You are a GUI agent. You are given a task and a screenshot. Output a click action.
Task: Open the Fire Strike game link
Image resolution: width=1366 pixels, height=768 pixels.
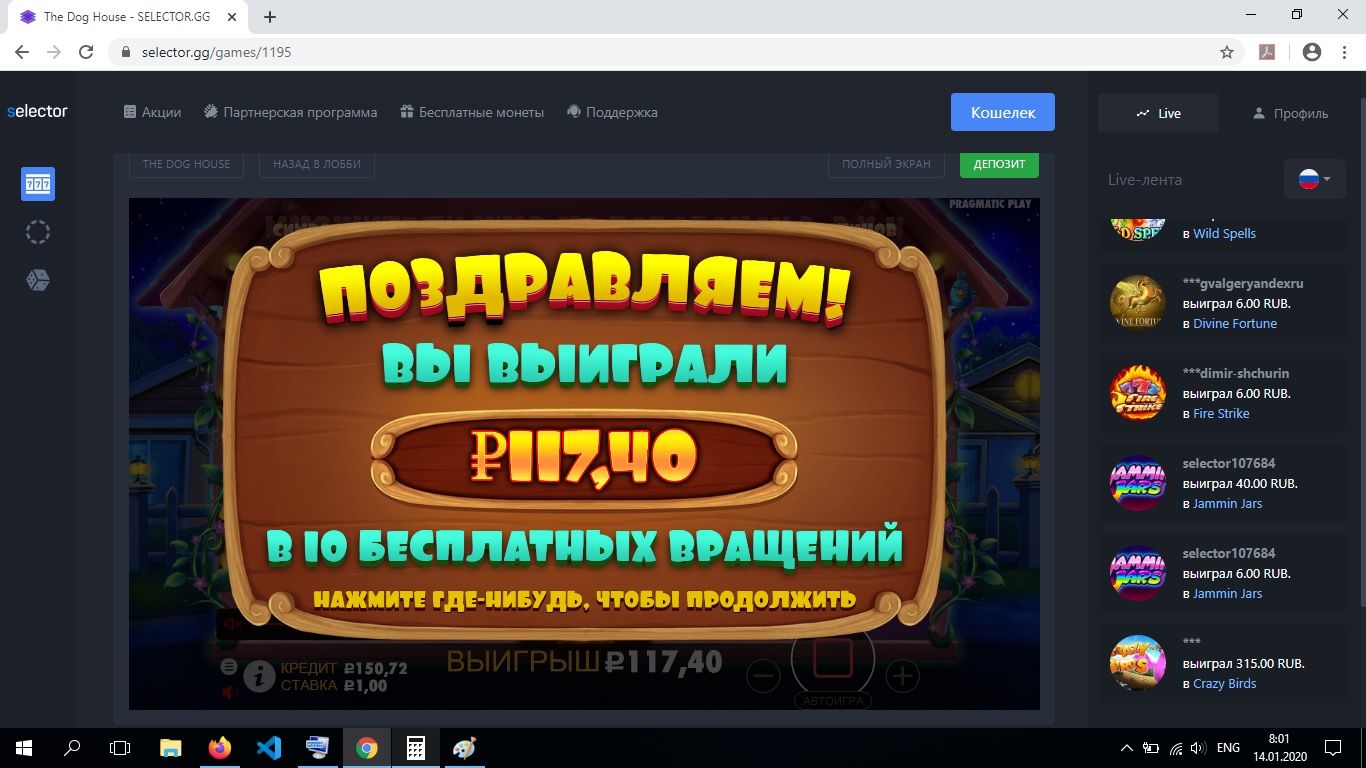coord(1221,413)
